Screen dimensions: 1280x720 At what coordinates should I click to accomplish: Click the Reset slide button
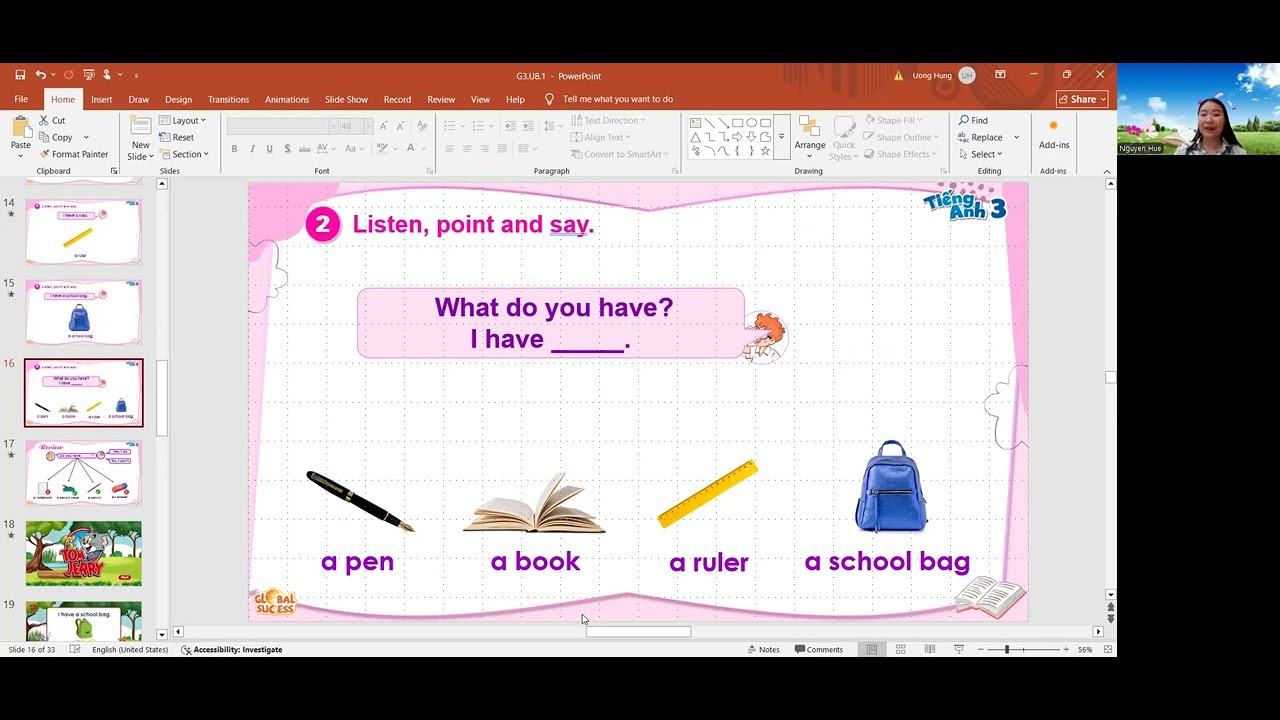[176, 137]
